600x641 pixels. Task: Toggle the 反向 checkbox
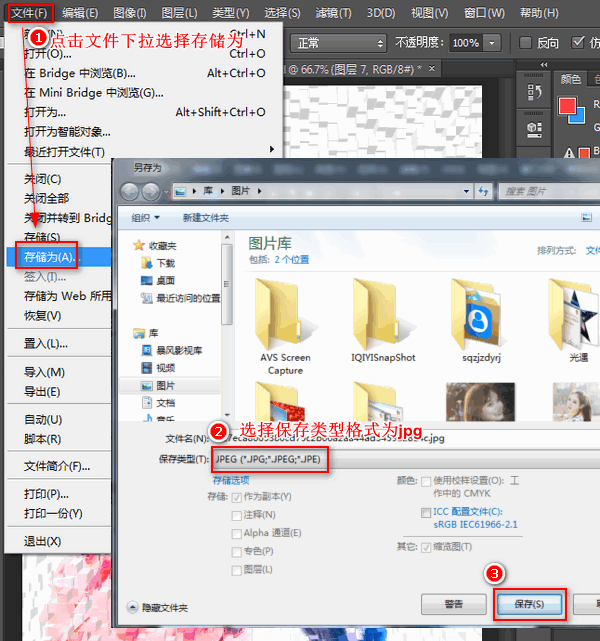pyautogui.click(x=525, y=43)
